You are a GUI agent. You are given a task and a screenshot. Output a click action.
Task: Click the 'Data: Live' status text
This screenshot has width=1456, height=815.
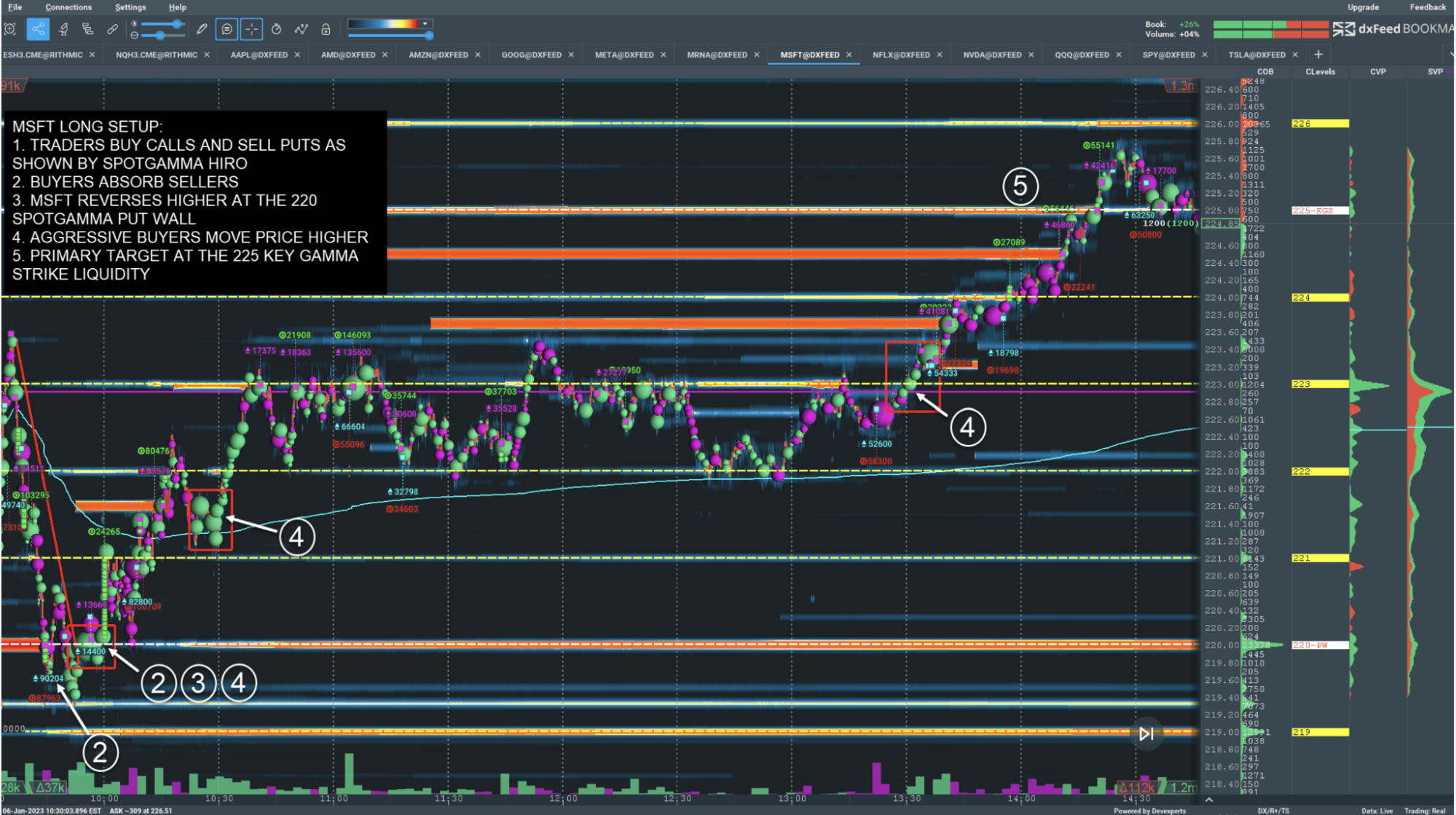(x=1377, y=811)
